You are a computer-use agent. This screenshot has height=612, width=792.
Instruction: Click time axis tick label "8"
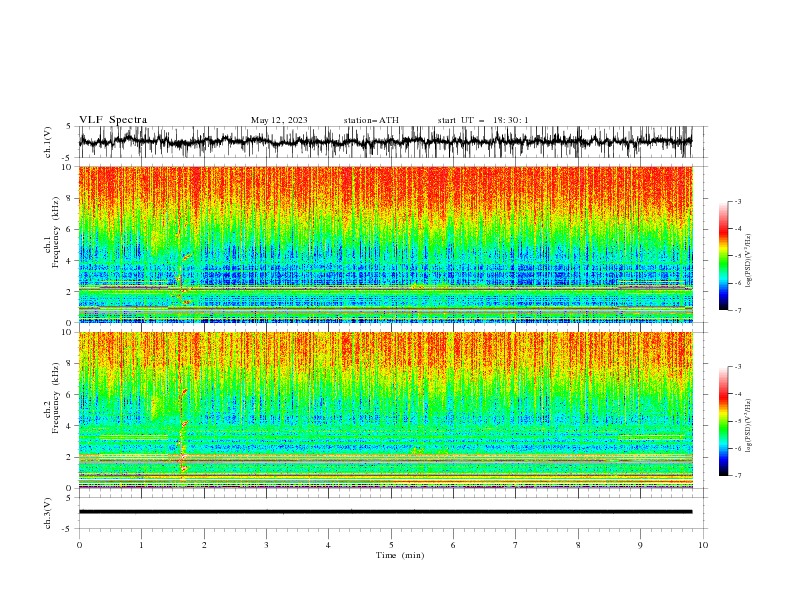click(x=578, y=545)
